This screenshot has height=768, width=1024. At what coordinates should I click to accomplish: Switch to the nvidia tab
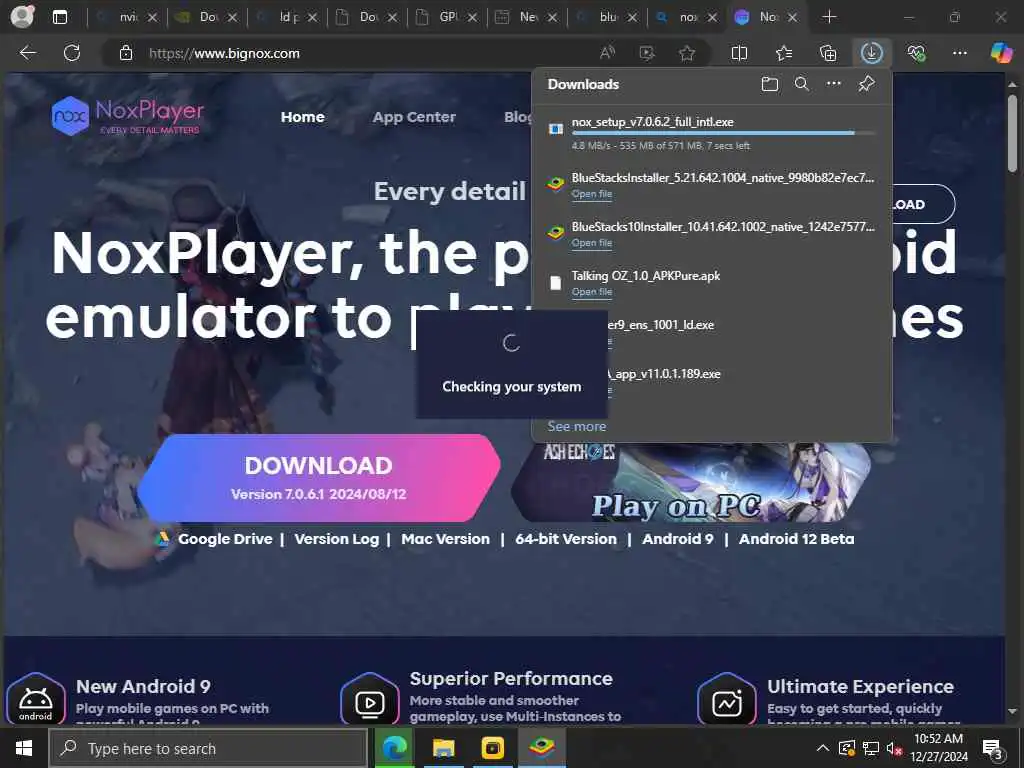point(127,17)
